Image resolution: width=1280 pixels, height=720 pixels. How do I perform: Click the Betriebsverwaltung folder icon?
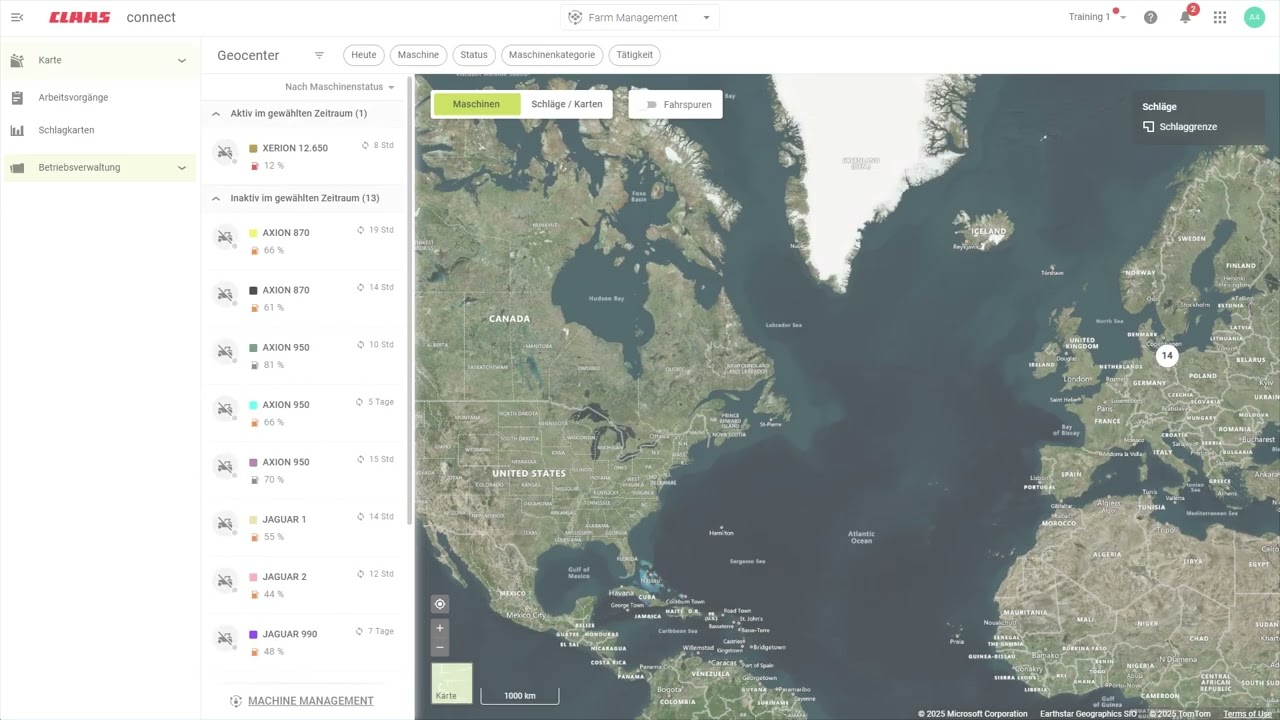pos(17,167)
